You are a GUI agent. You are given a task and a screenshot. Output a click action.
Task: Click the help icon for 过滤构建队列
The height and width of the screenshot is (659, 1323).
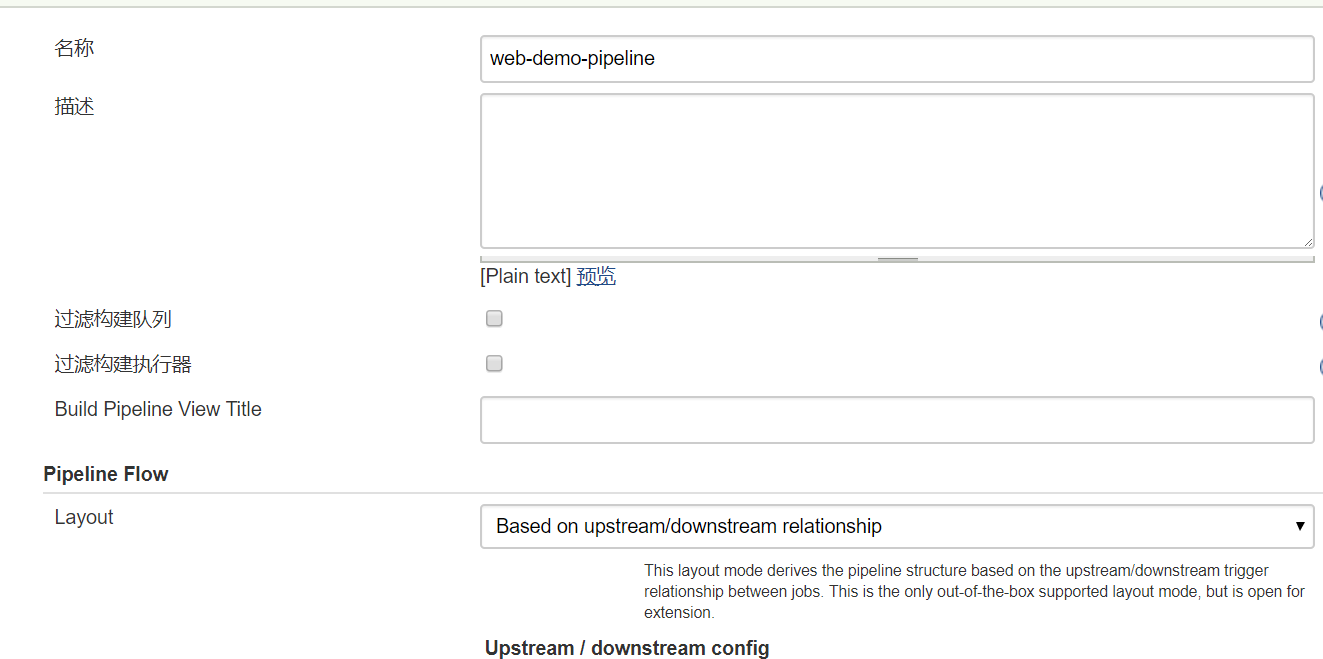1321,322
